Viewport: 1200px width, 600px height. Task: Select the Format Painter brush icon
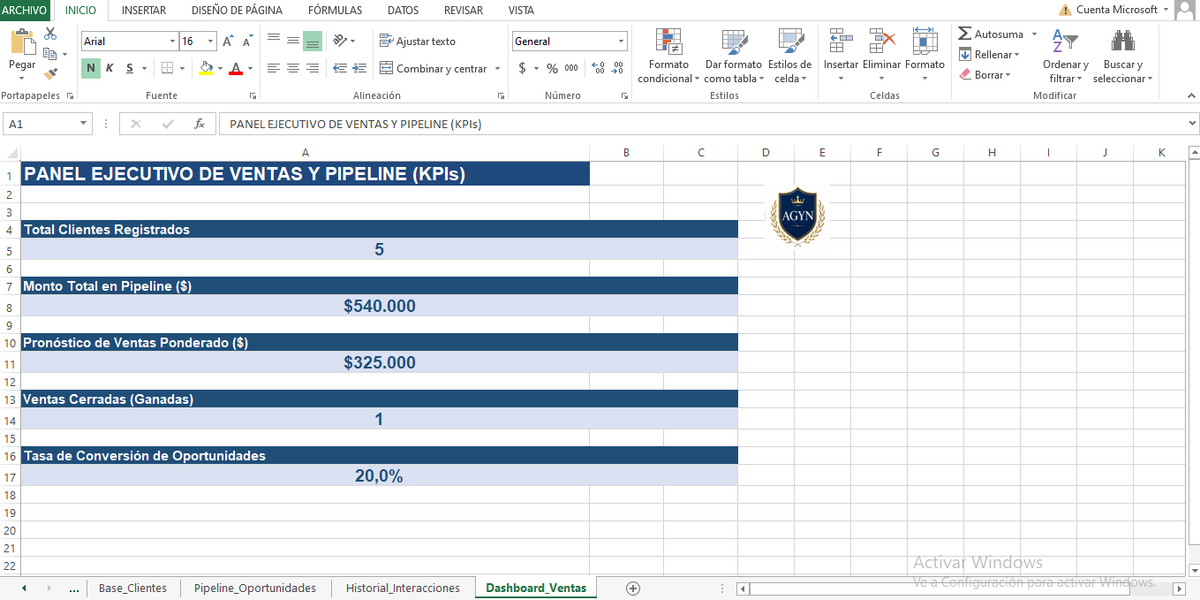click(x=51, y=73)
